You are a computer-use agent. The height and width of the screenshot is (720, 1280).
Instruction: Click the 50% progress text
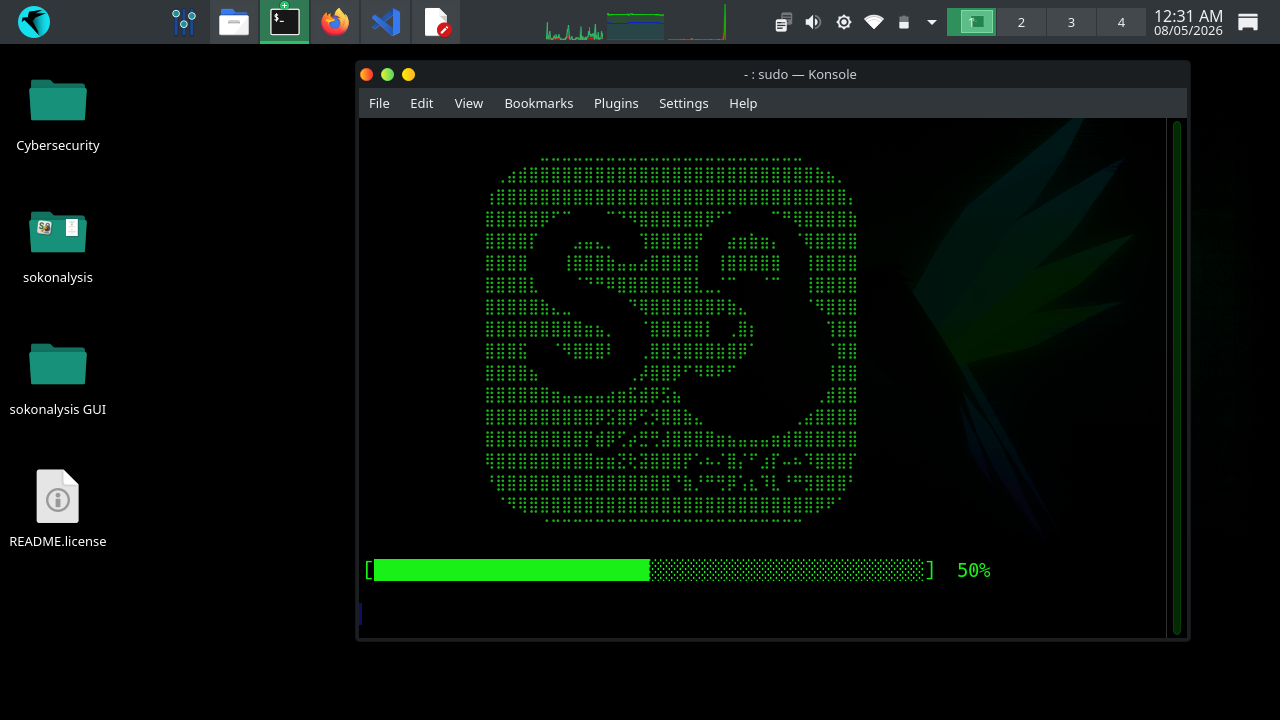tap(973, 570)
